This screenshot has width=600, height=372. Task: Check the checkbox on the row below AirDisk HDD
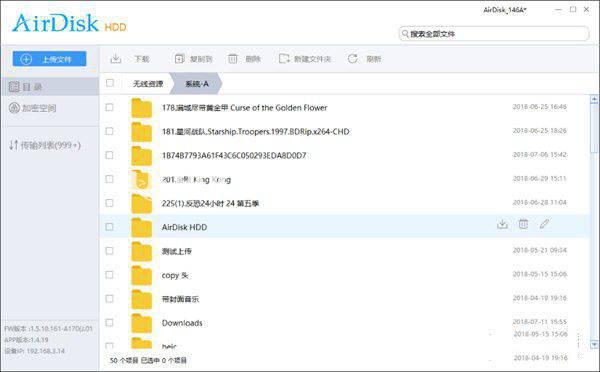tap(109, 251)
